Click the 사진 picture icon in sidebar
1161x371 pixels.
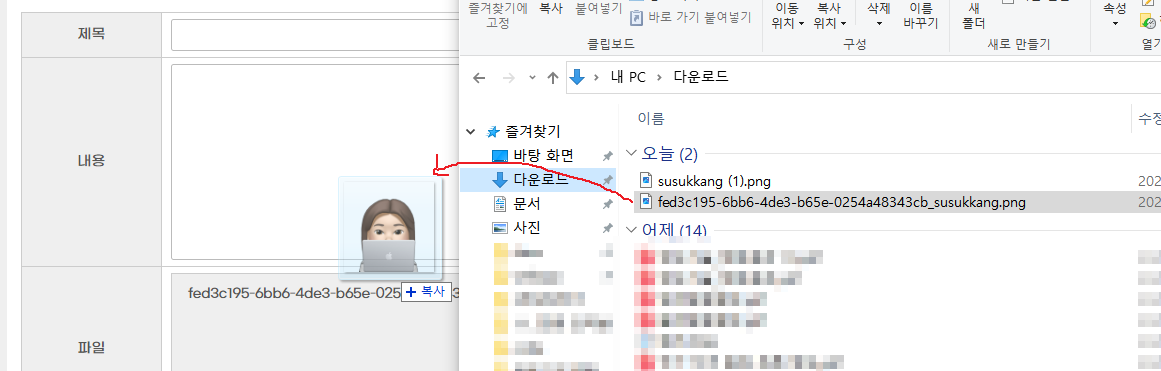(501, 227)
